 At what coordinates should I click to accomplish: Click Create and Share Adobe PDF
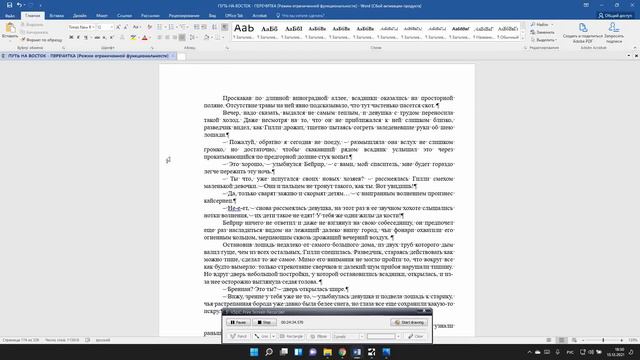(x=582, y=33)
